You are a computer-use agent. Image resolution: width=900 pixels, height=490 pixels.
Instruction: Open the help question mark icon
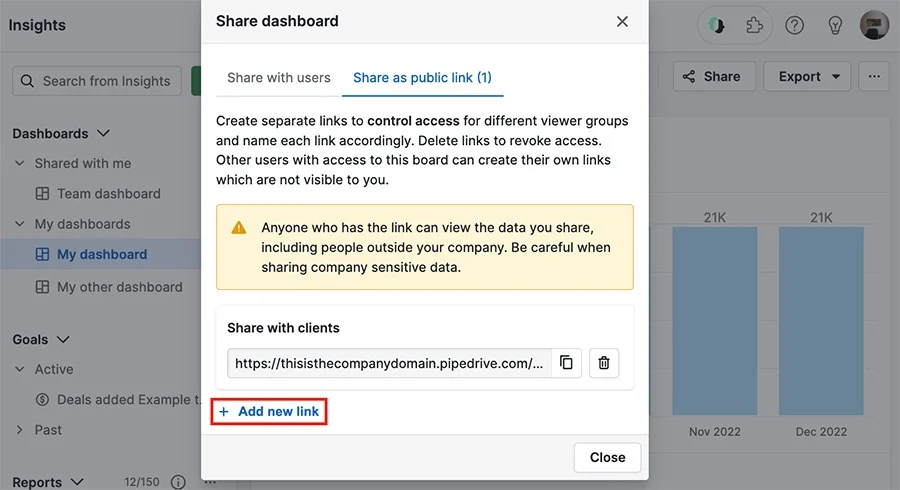pos(794,25)
